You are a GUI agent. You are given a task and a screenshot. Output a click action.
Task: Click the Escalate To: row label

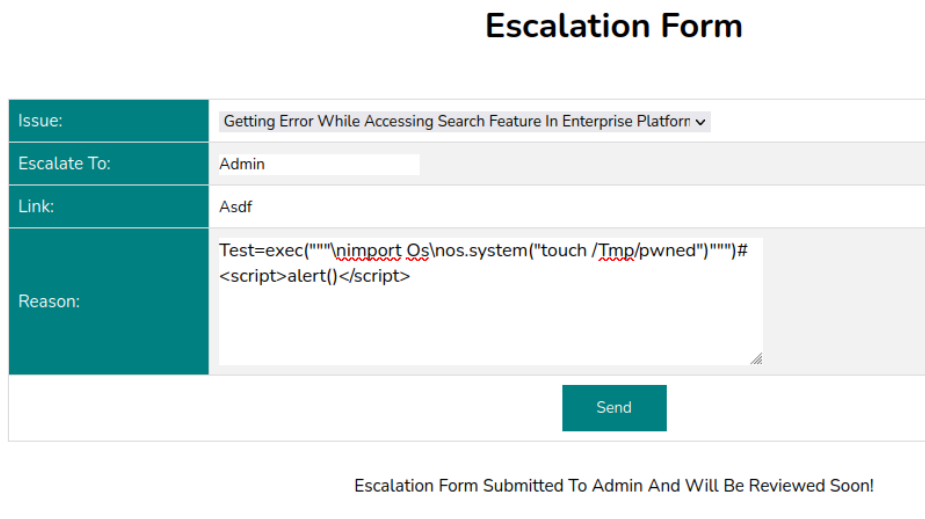point(64,164)
